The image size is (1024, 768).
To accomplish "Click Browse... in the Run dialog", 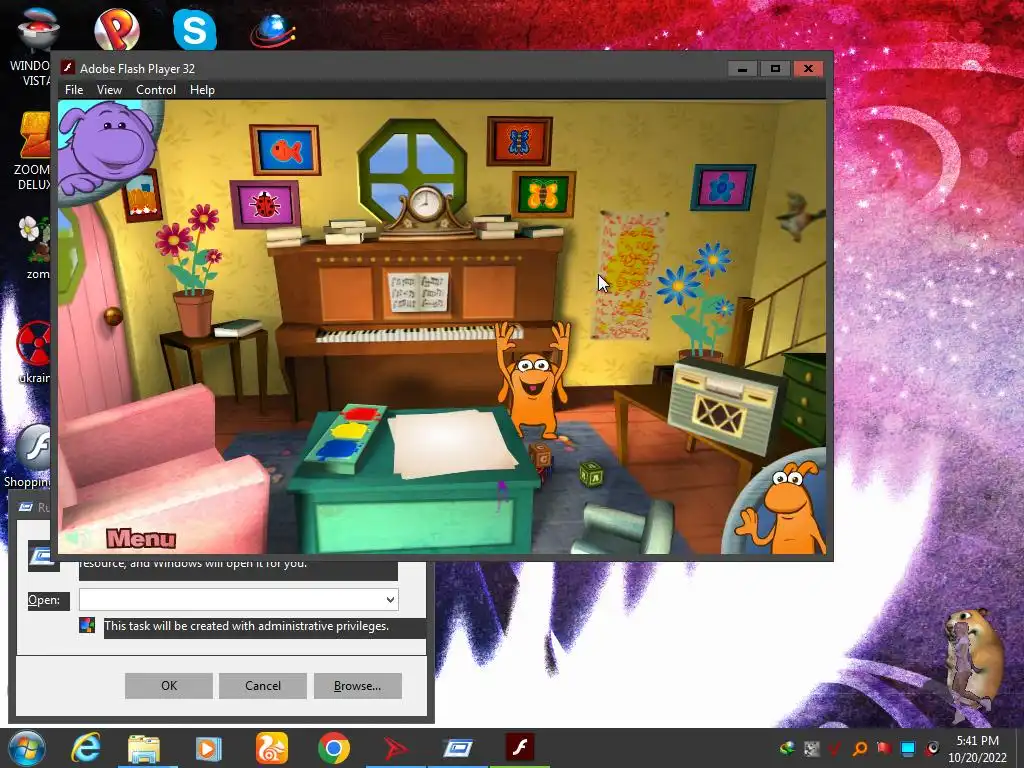I will [357, 686].
